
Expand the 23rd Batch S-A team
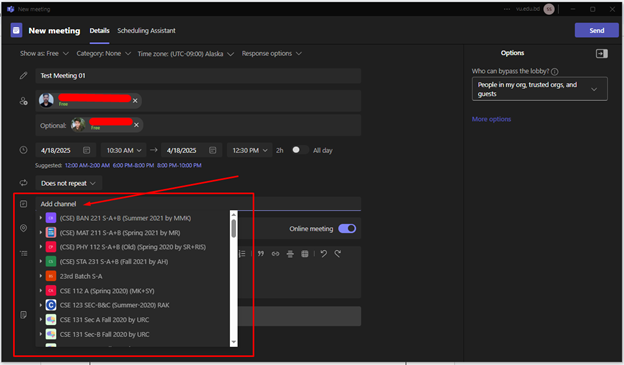point(41,276)
